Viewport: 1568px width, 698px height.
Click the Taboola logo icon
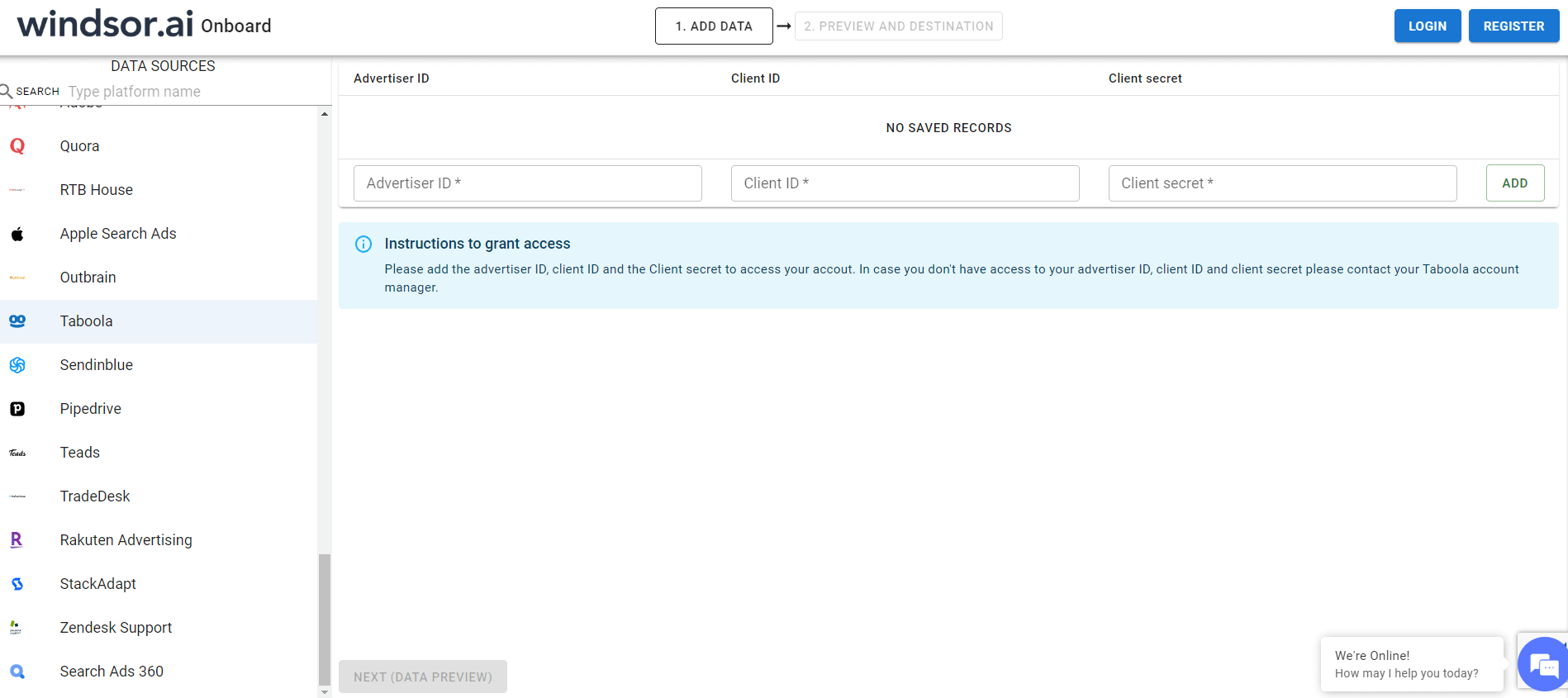[x=17, y=321]
